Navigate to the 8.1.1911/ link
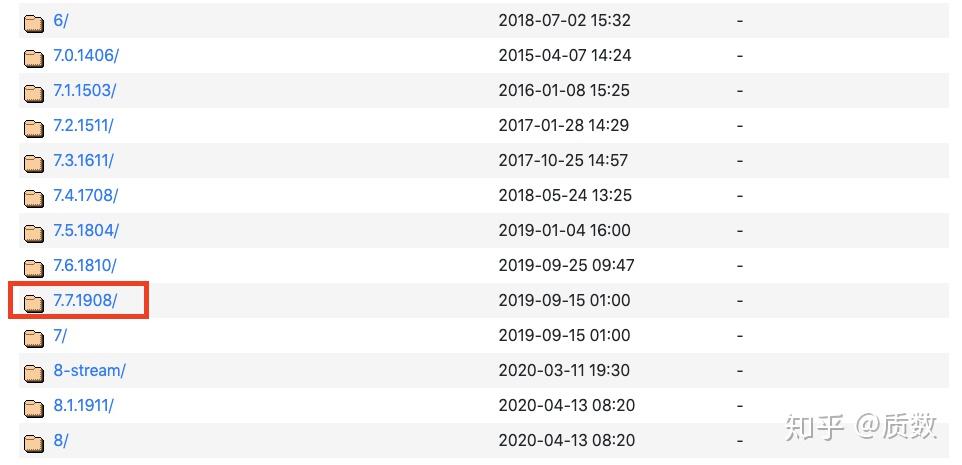The image size is (962, 465). [83, 406]
